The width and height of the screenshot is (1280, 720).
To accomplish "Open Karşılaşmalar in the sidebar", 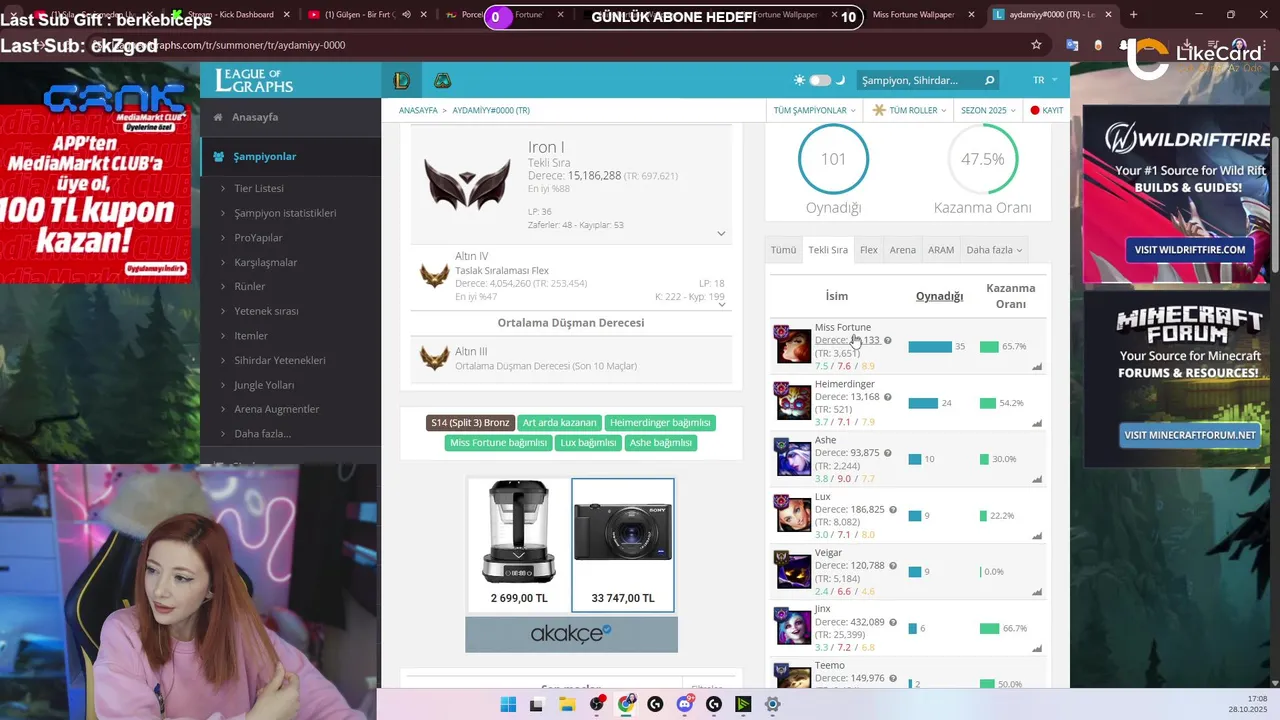I will (x=265, y=262).
